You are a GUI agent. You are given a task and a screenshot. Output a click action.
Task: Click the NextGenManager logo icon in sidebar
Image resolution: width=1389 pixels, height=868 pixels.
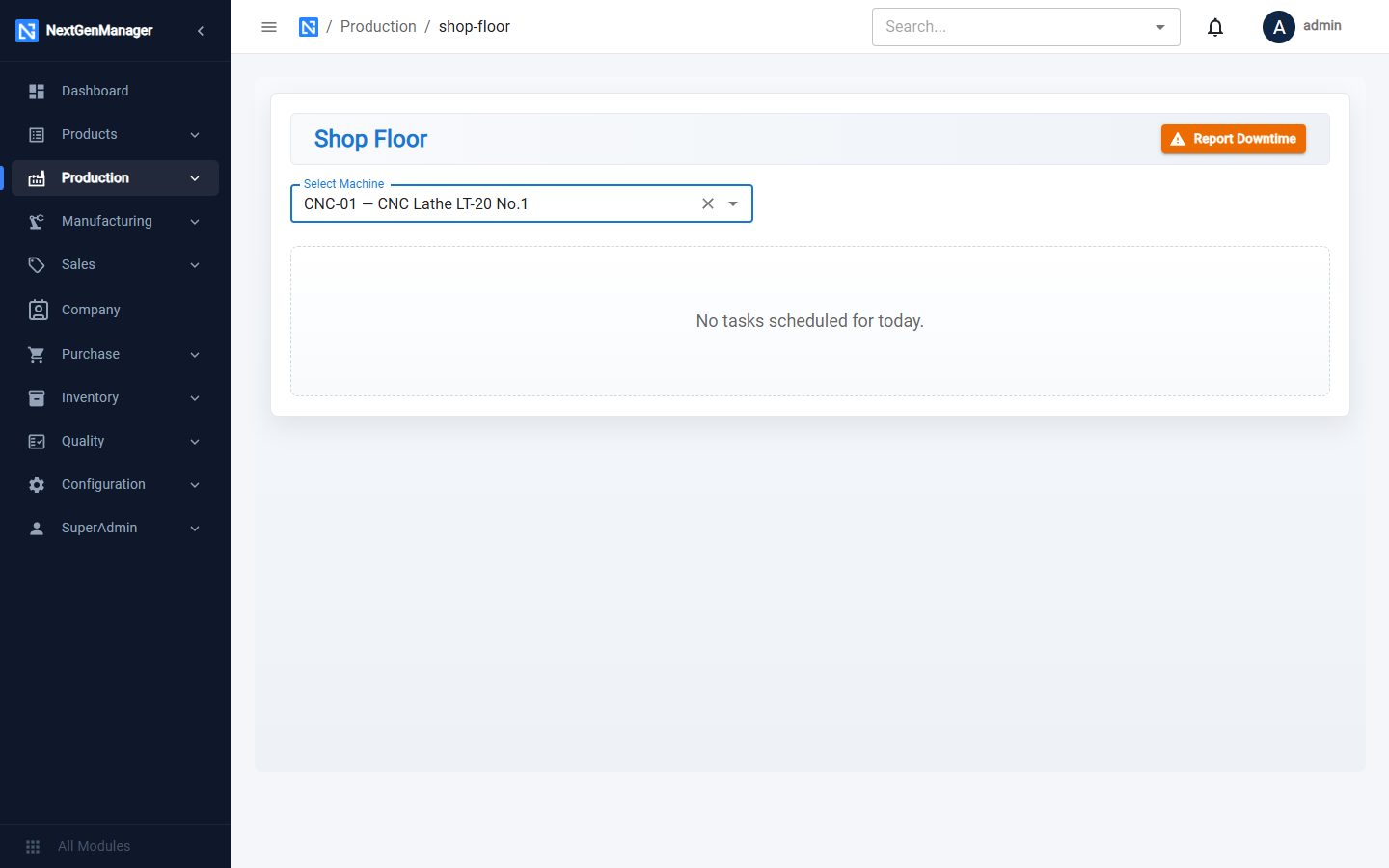27,31
